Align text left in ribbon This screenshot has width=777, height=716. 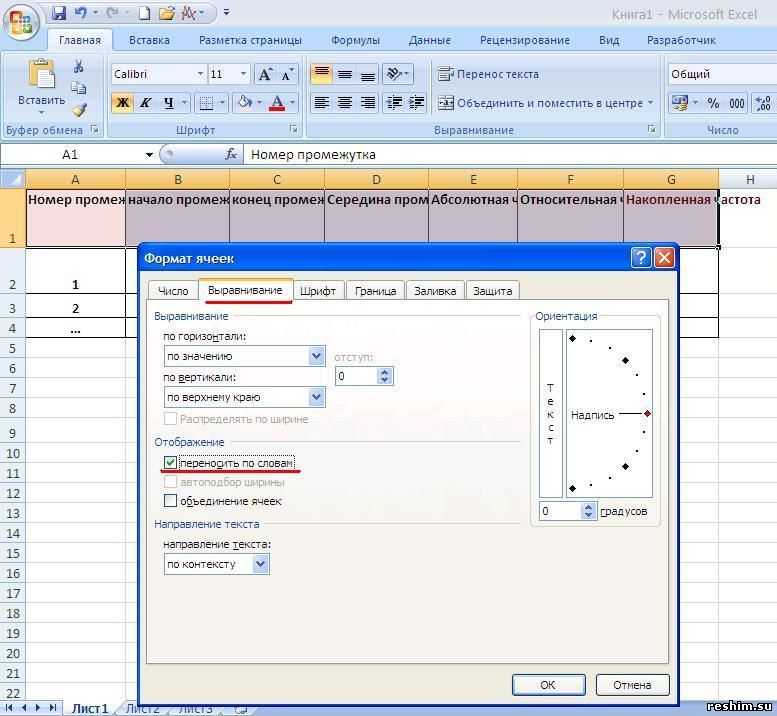(x=322, y=103)
